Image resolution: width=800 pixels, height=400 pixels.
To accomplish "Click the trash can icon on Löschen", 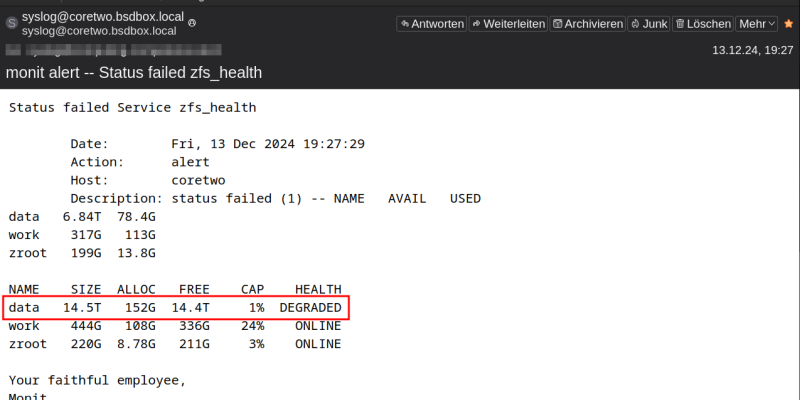I will (x=680, y=23).
